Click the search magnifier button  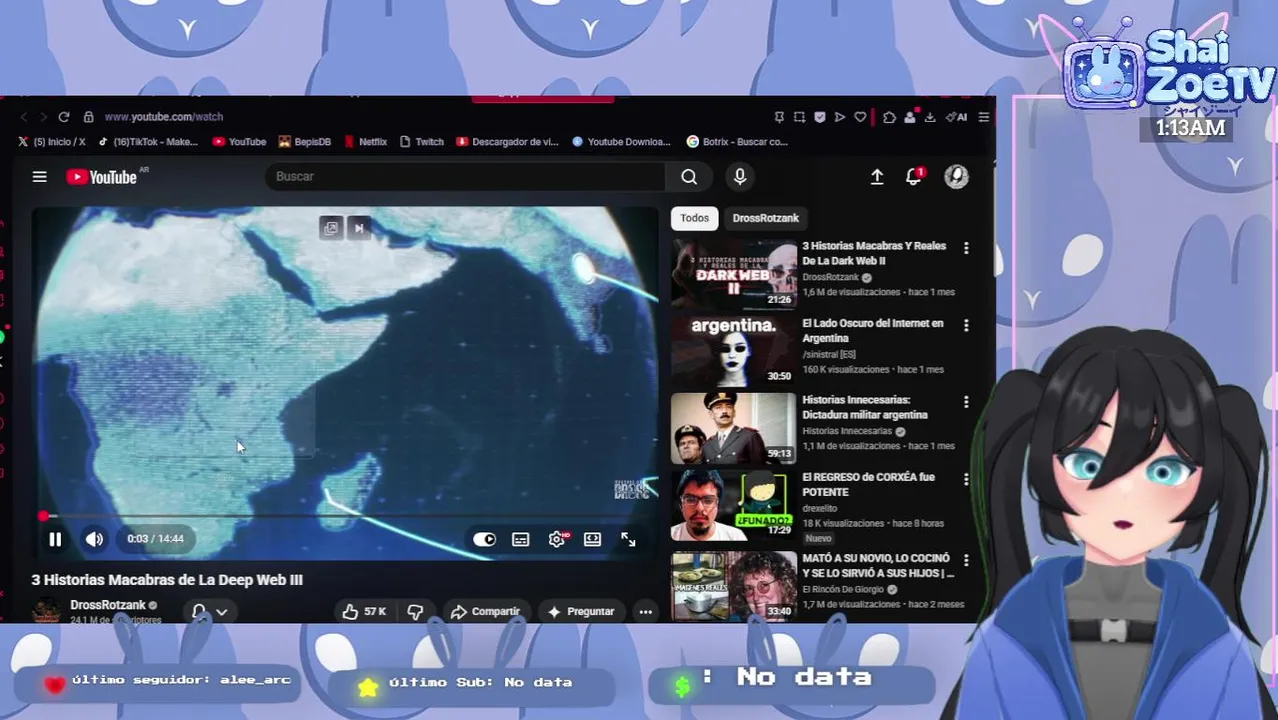(689, 177)
